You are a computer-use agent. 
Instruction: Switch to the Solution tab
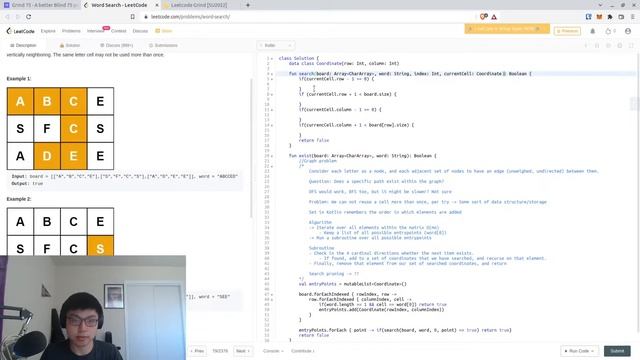click(70, 45)
